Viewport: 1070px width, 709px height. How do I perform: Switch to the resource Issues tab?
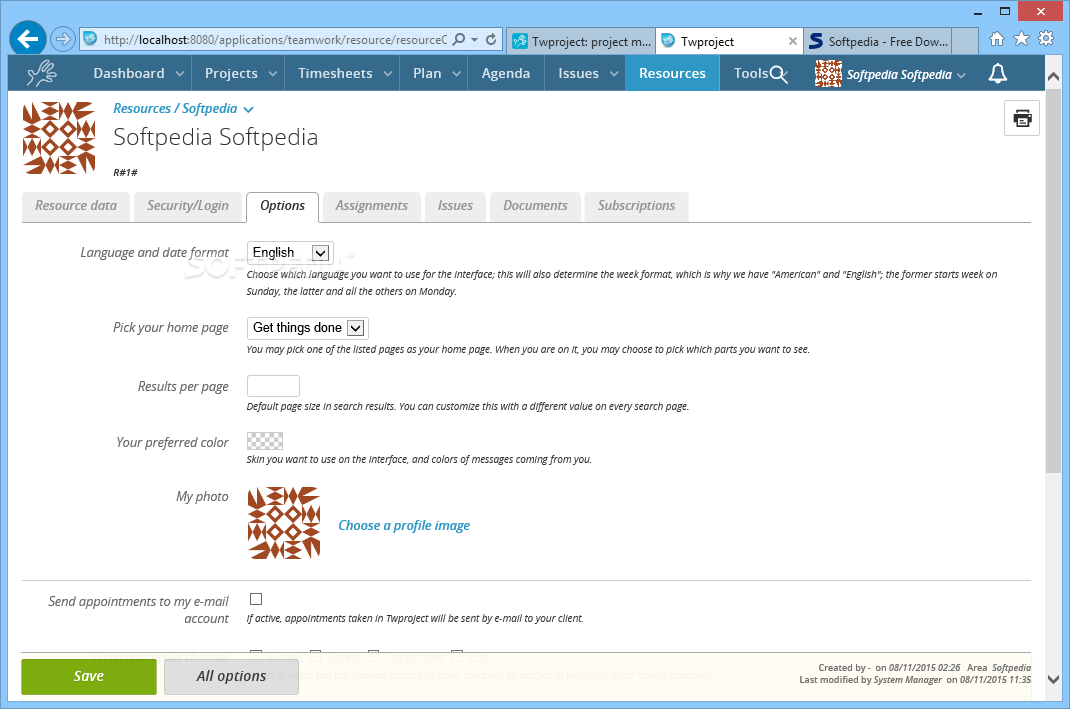(455, 206)
